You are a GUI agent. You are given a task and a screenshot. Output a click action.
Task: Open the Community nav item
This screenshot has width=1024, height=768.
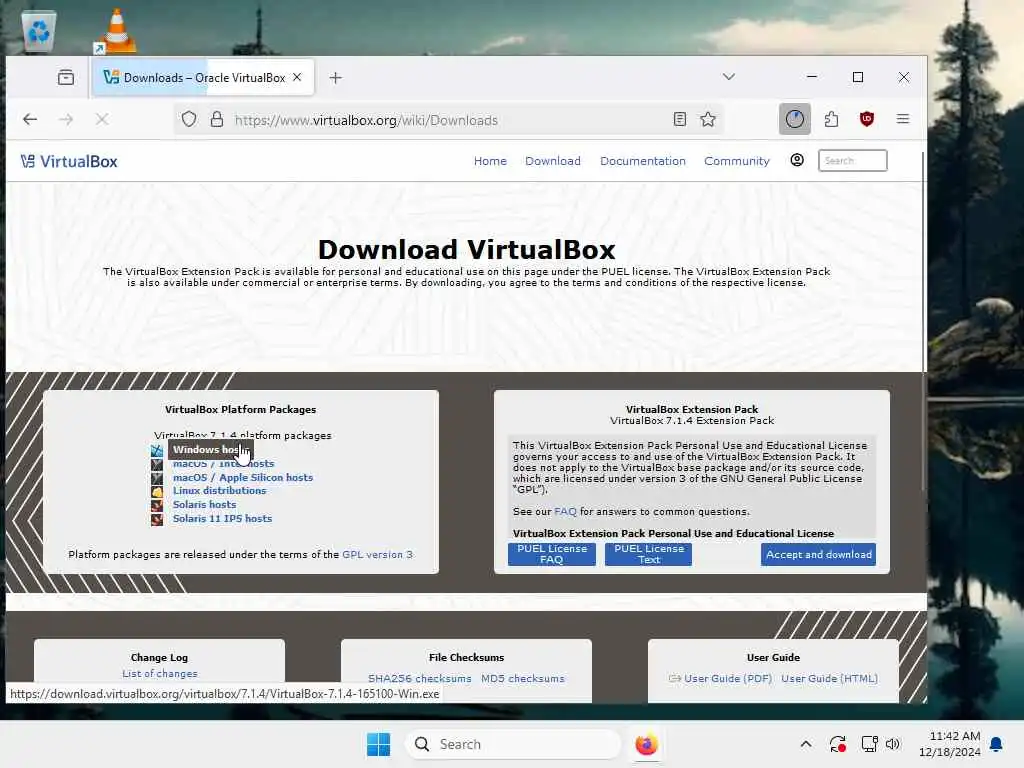737,161
